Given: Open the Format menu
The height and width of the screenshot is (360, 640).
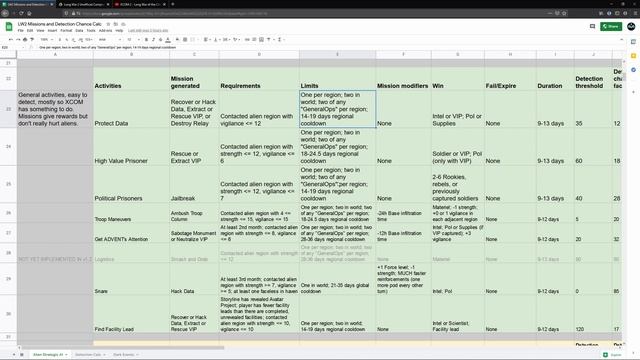Looking at the screenshot, I should [x=66, y=31].
